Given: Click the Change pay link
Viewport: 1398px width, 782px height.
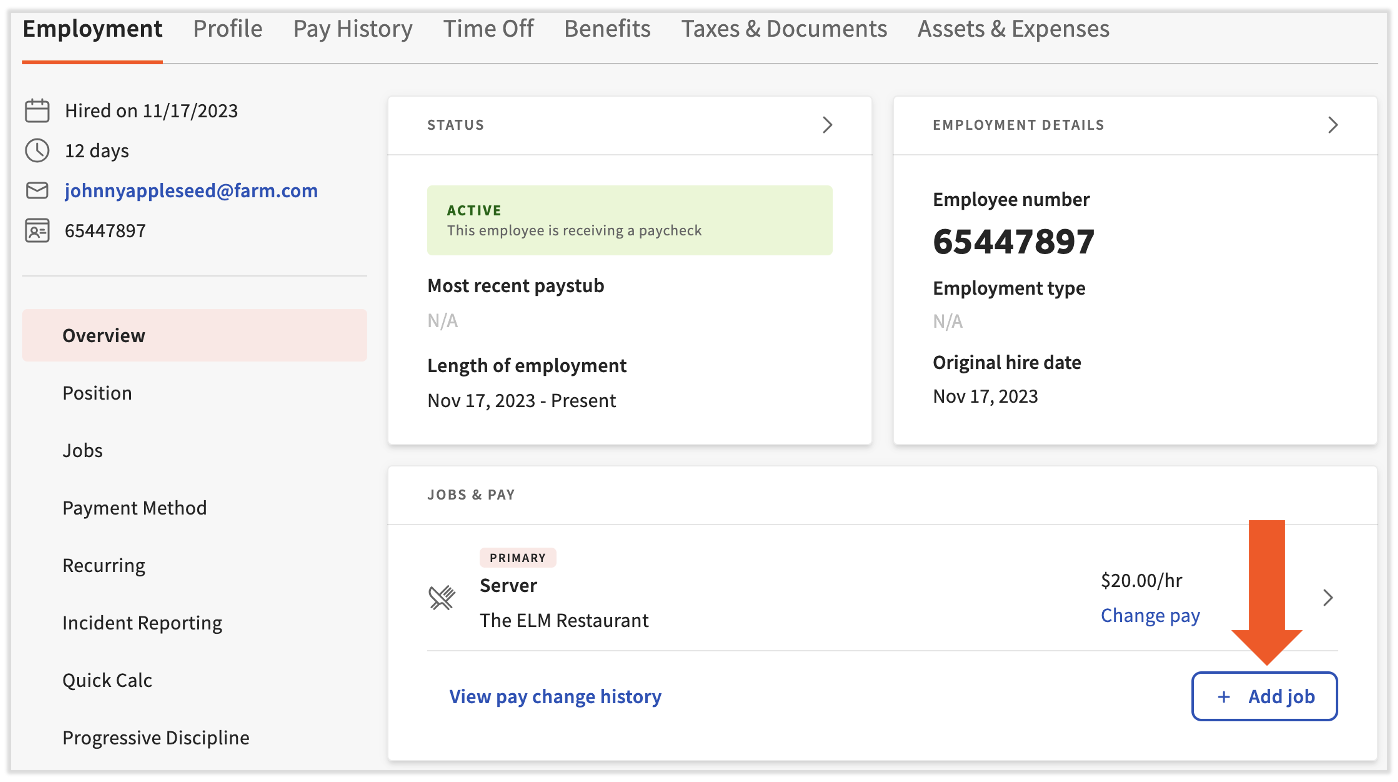Looking at the screenshot, I should coord(1150,615).
